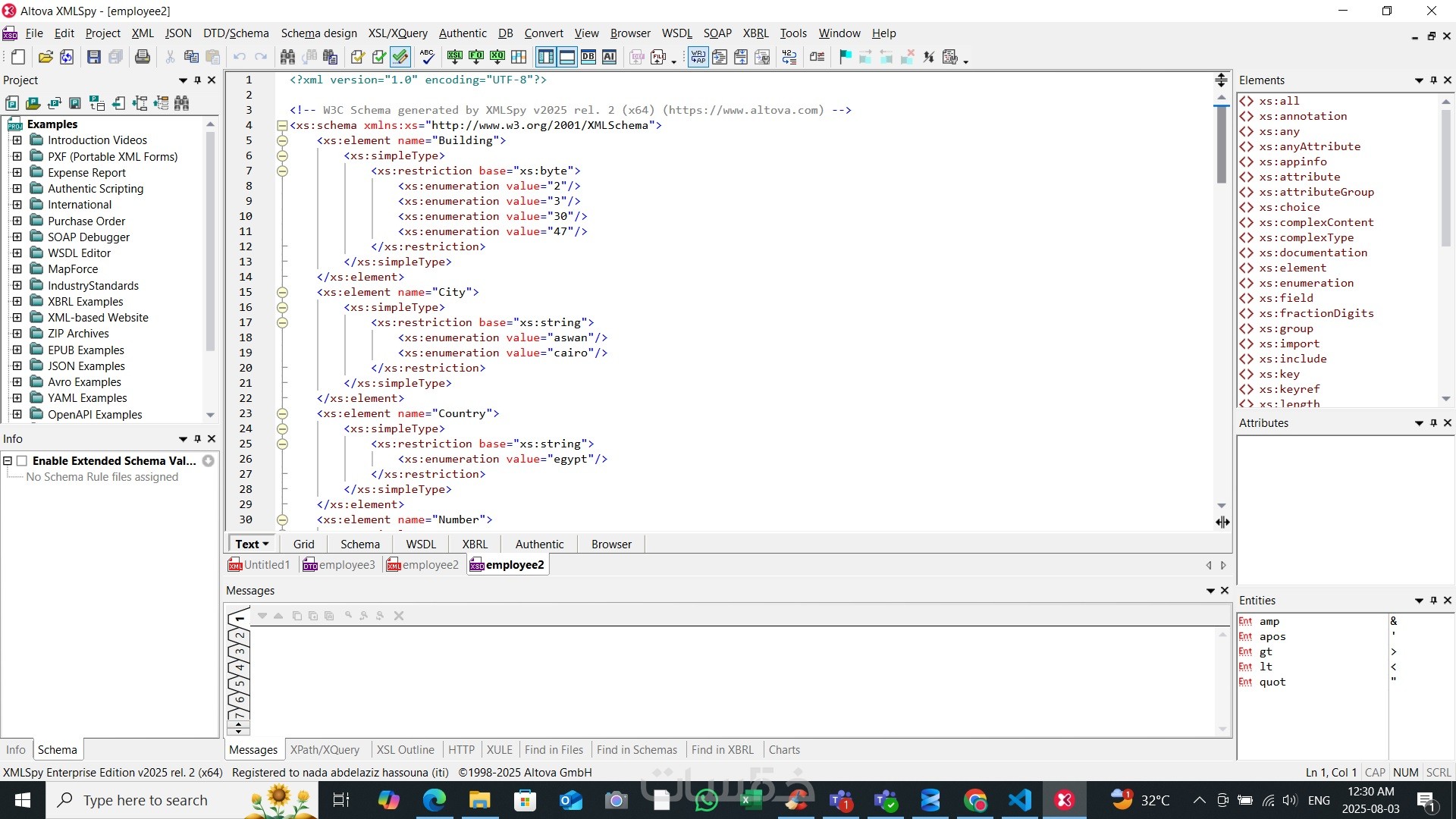Click the spelling check ABC icon
Viewport: 1456px width, 819px height.
click(x=427, y=57)
